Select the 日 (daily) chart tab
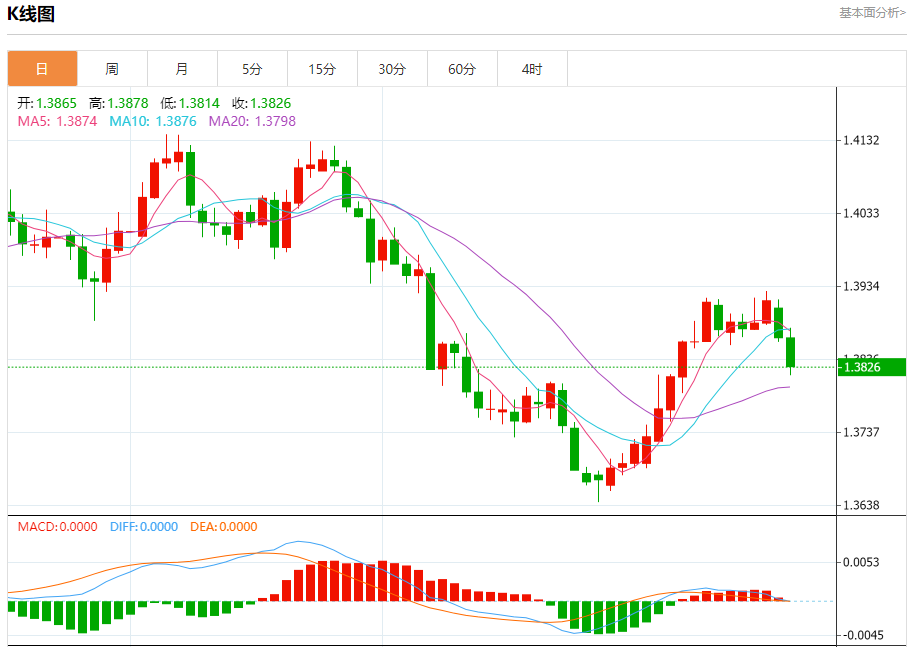This screenshot has width=913, height=647. (x=42, y=69)
